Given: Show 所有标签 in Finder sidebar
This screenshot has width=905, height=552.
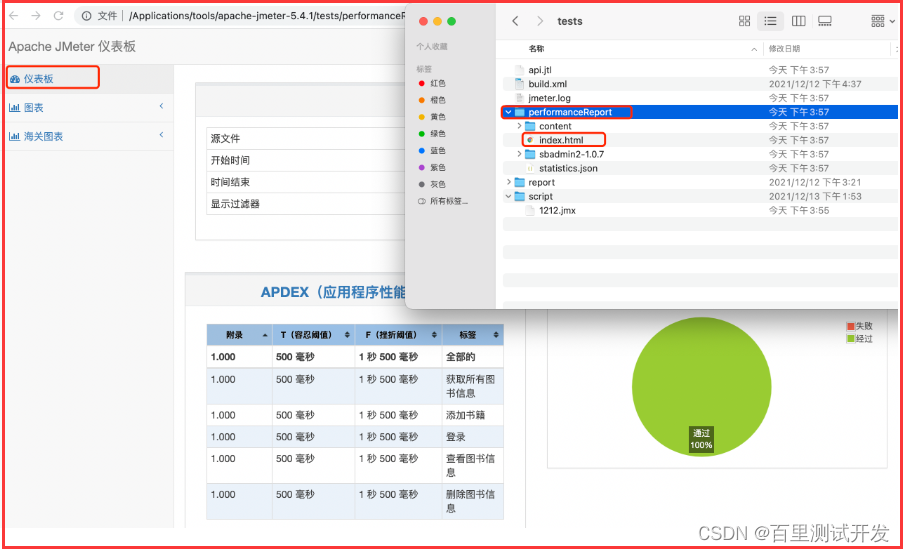Looking at the screenshot, I should click(443, 201).
